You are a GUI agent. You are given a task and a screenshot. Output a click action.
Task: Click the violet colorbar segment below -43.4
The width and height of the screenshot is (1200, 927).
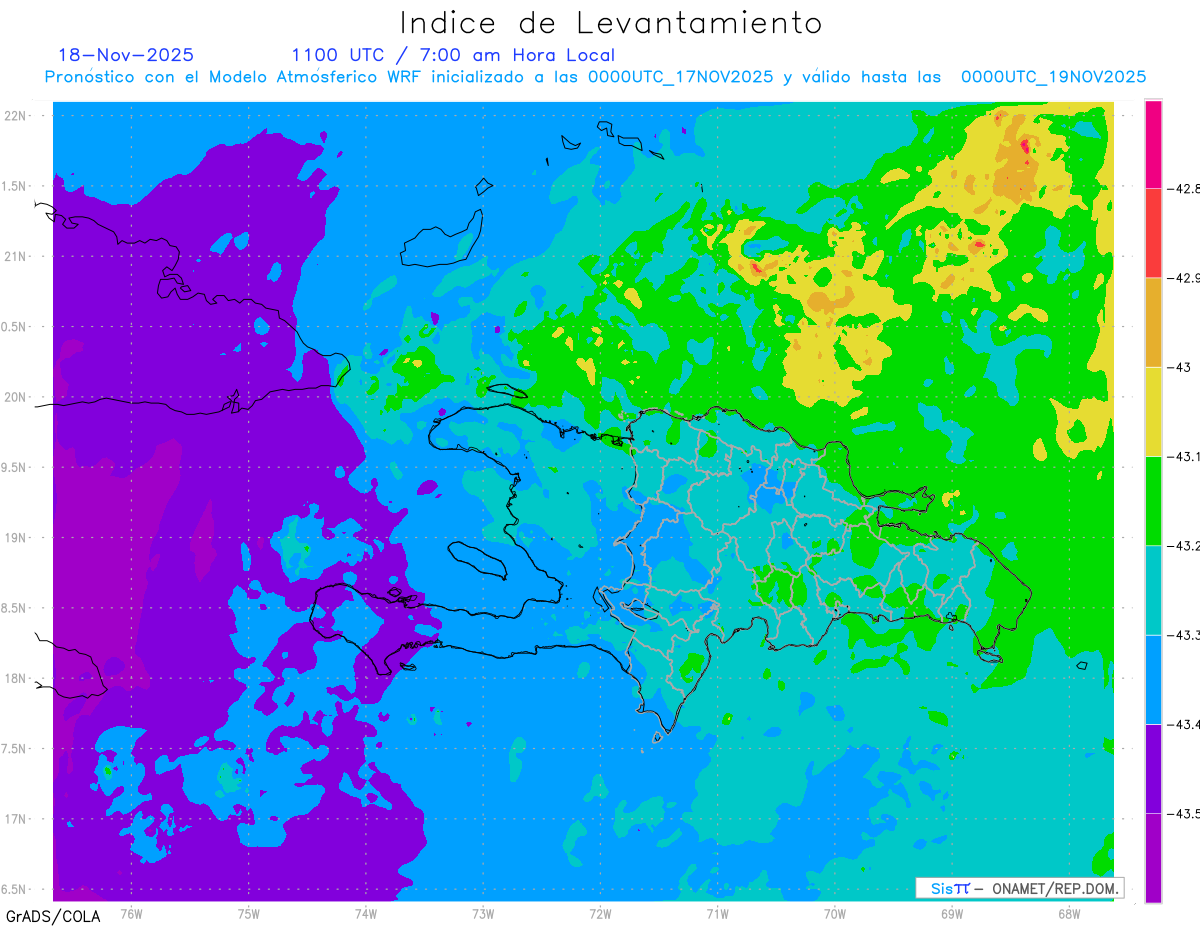[x=1153, y=768]
